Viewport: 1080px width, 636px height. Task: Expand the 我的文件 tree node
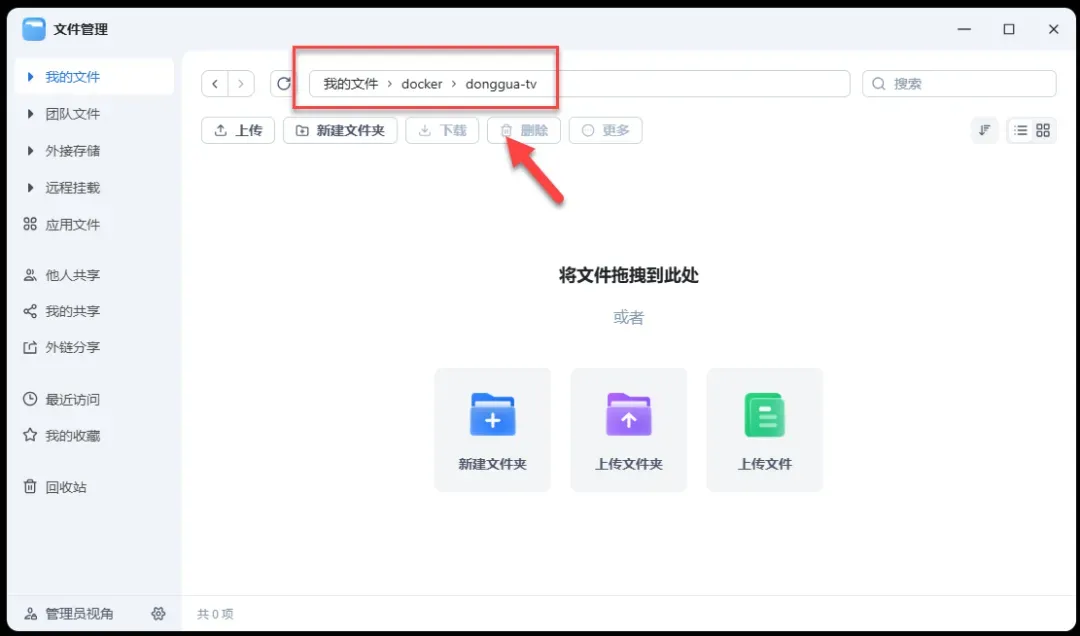click(31, 77)
